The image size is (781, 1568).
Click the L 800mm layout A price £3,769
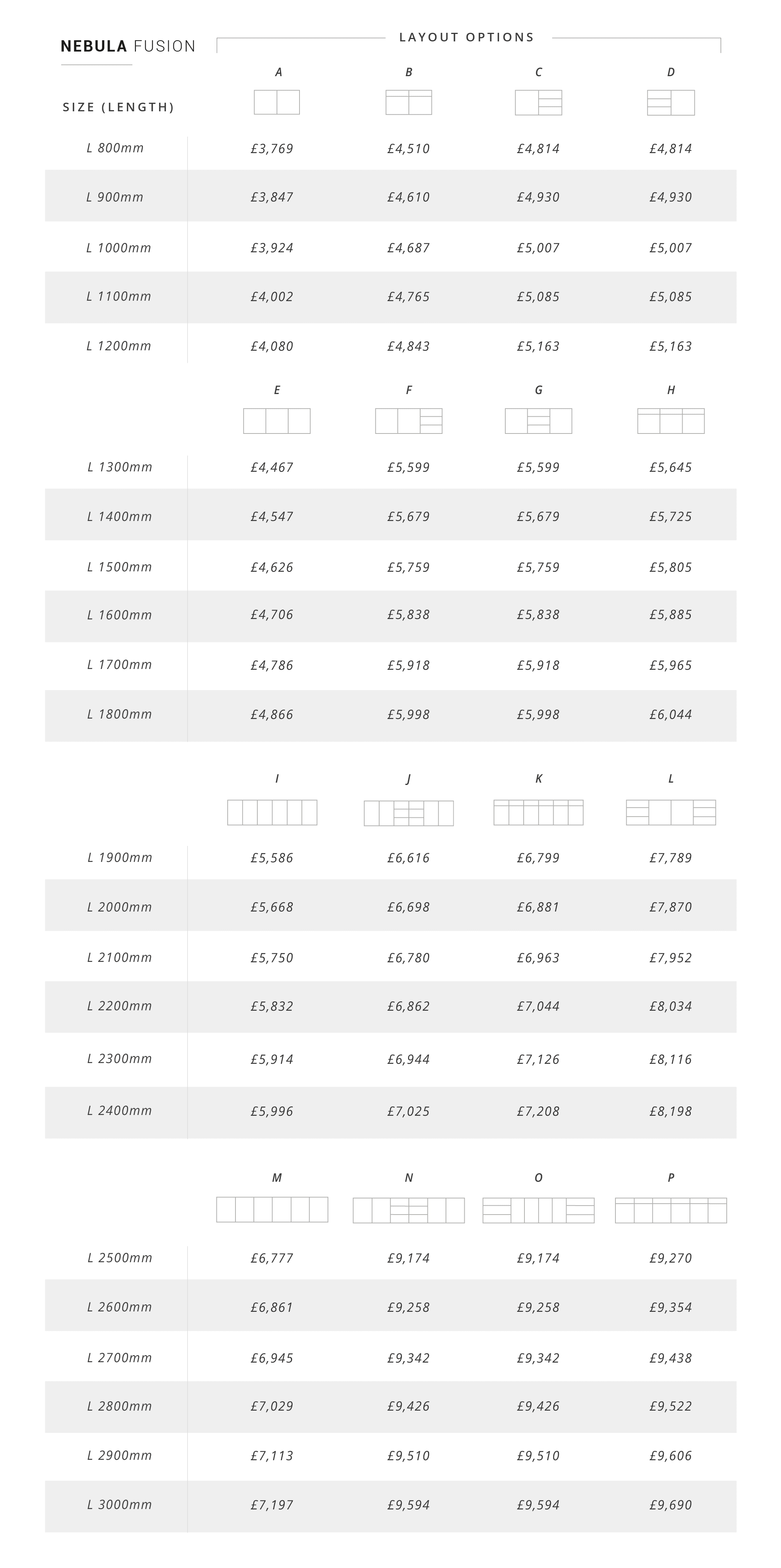click(x=272, y=148)
